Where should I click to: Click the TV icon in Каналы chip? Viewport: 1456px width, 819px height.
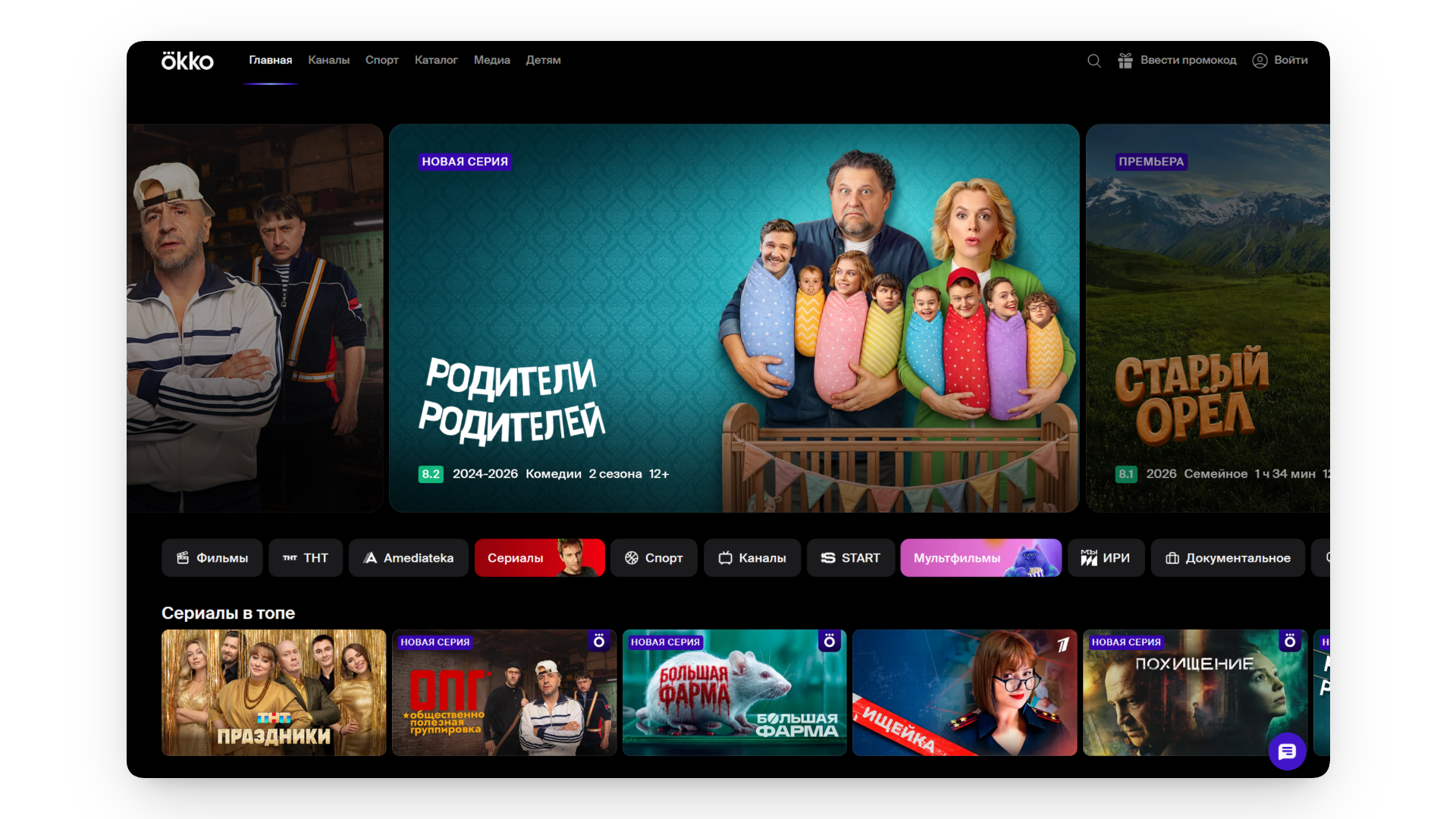726,558
